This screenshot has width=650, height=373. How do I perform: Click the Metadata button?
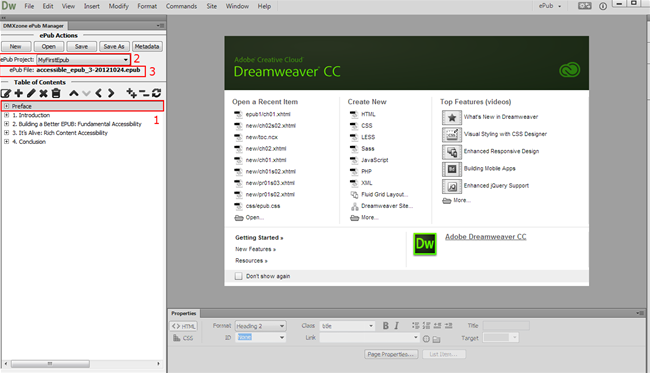(147, 46)
